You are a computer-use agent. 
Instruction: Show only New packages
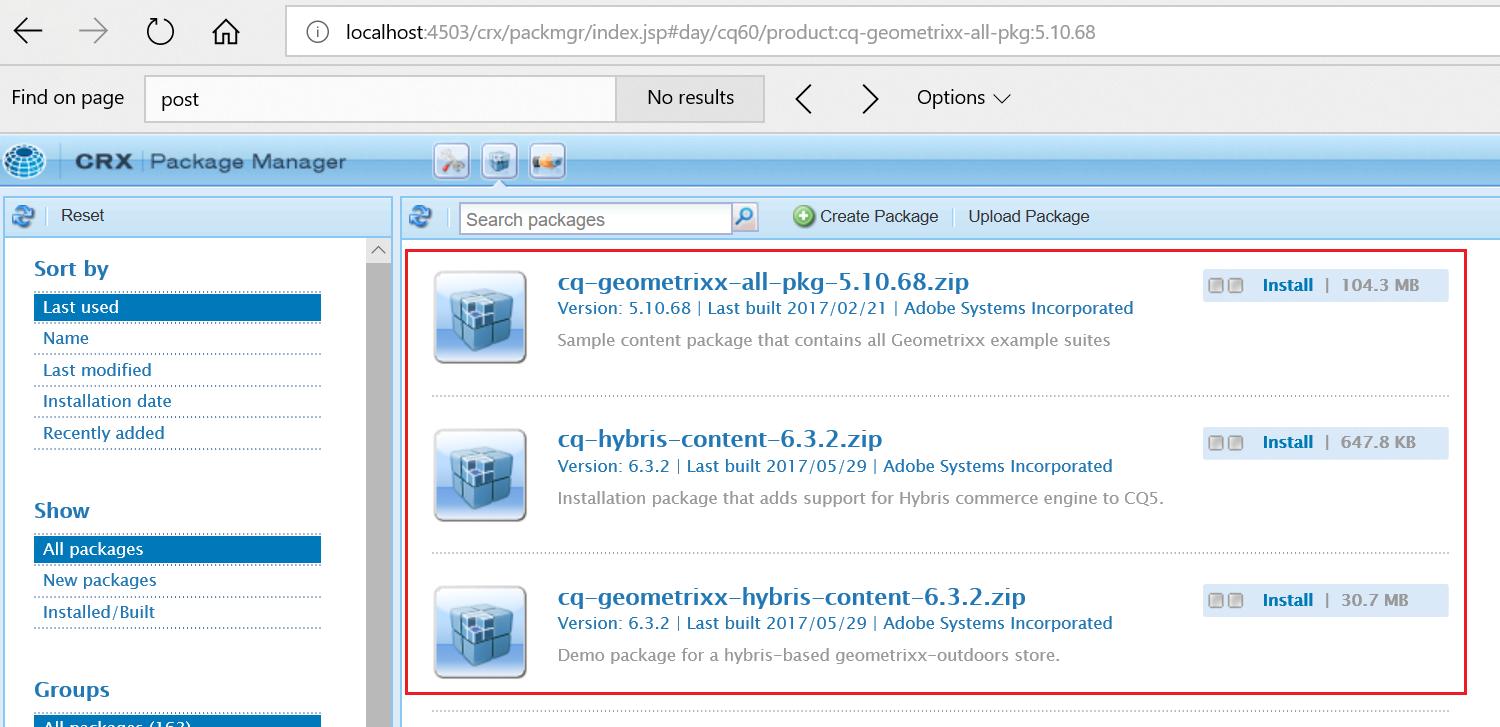(177, 580)
